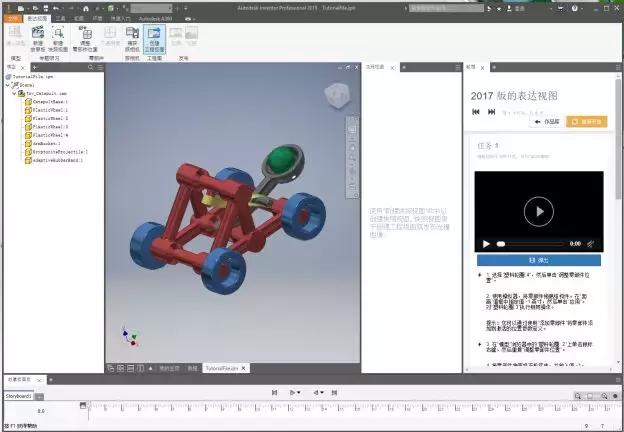The height and width of the screenshot is (432, 624).
Task: Go to storyboard start with the skip-to-beginning control
Action: coord(274,393)
